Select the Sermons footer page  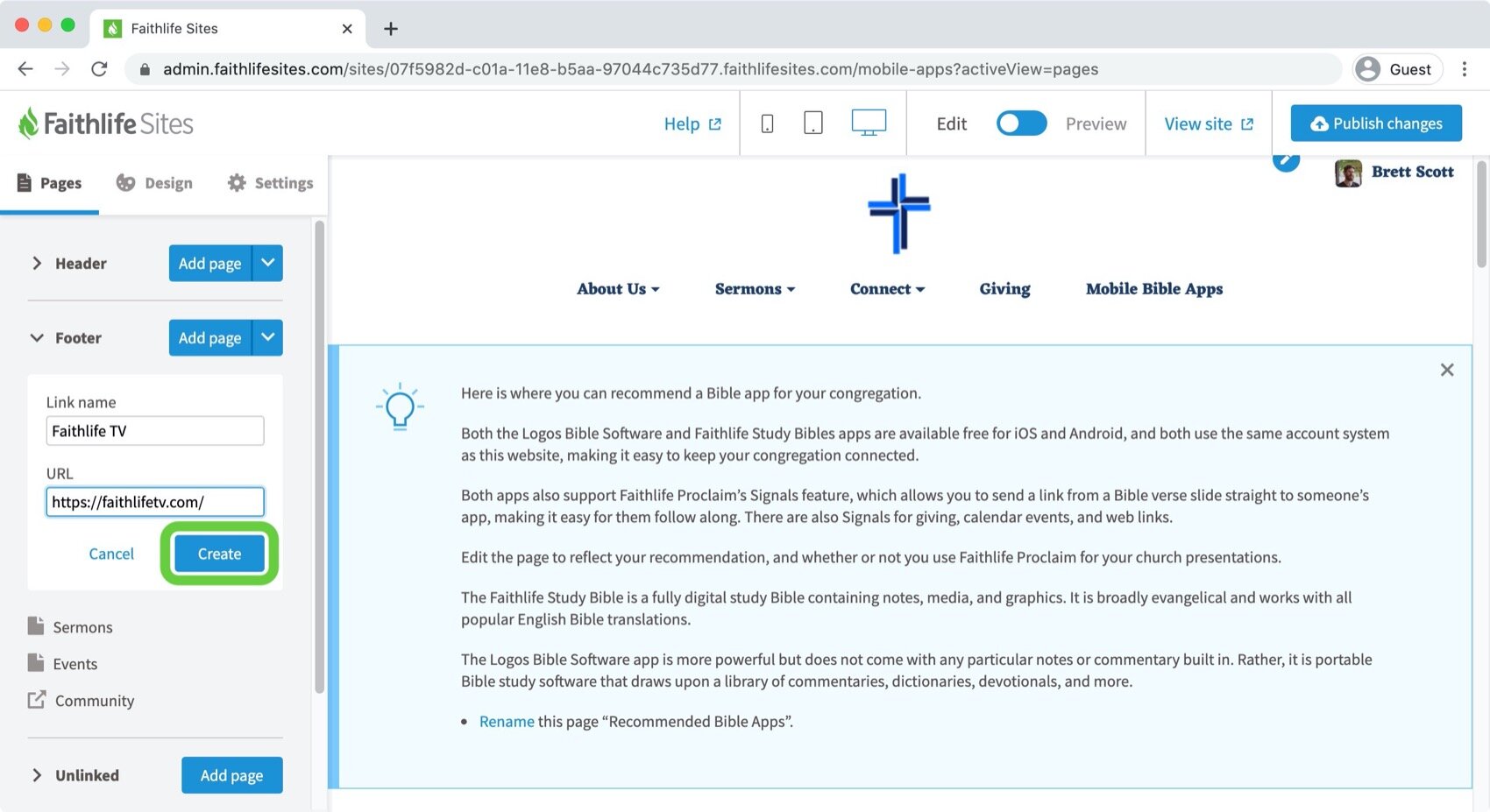[x=83, y=627]
